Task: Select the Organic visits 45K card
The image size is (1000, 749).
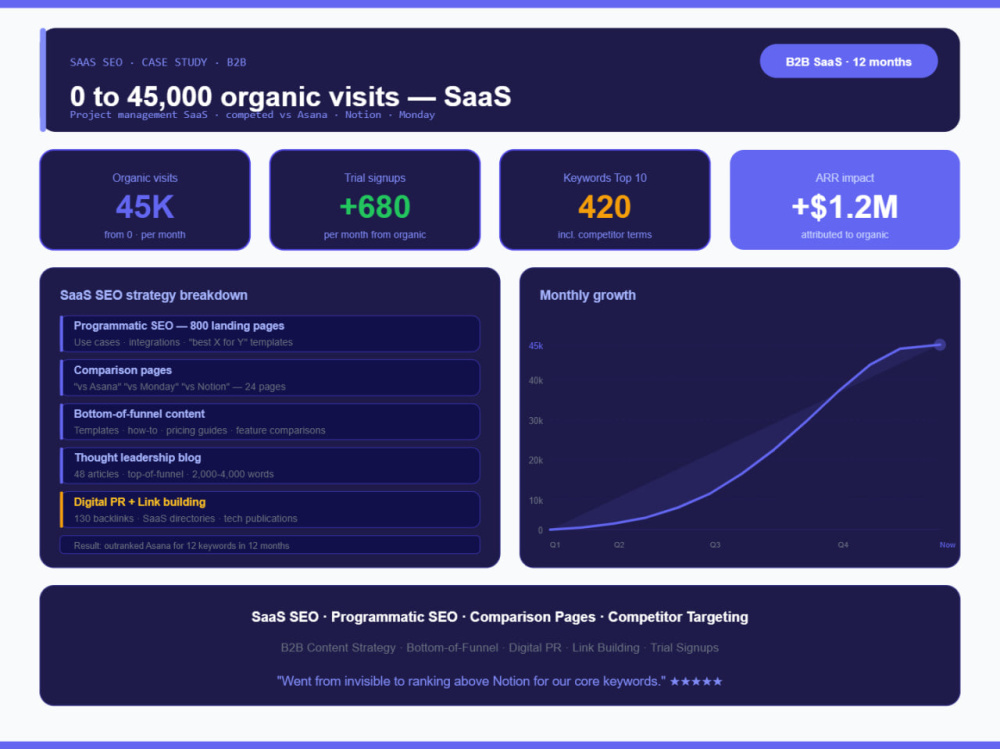Action: click(x=145, y=200)
